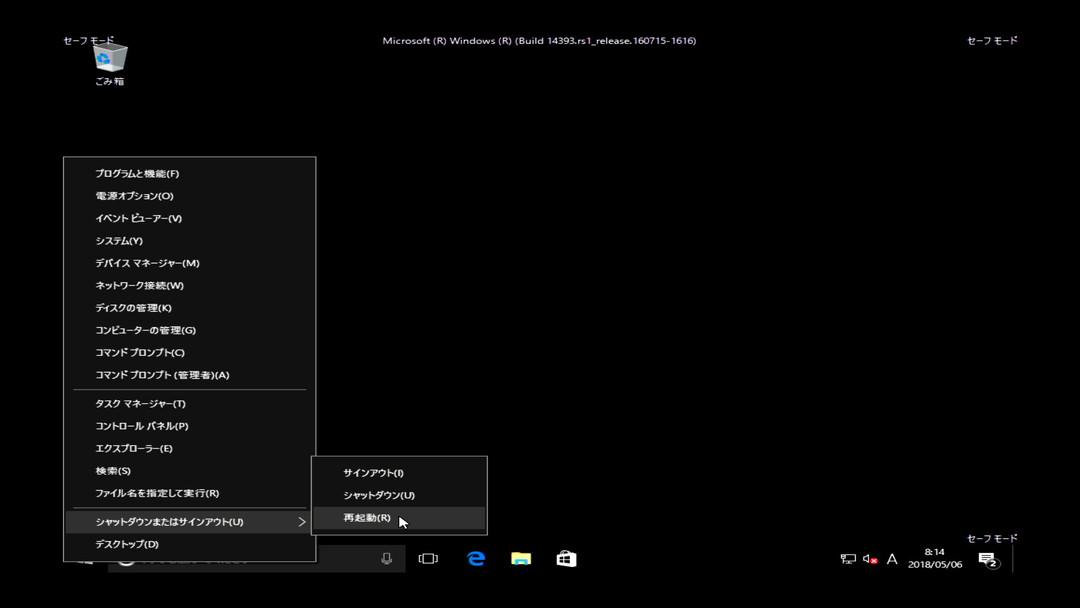Viewport: 1080px width, 608px height.
Task: Click the taskbar clock showing 8:14
Action: click(x=935, y=558)
